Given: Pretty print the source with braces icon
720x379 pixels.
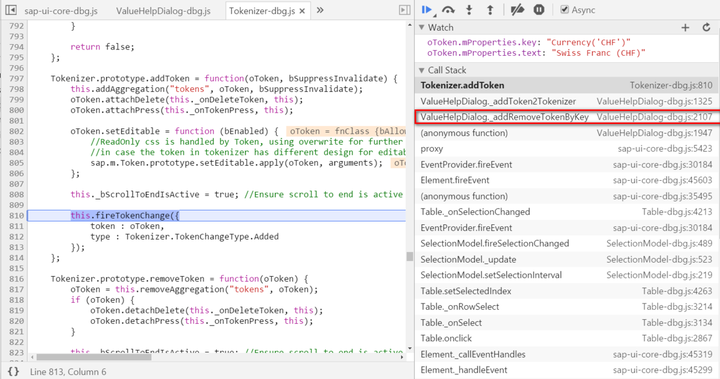Looking at the screenshot, I should (13, 371).
